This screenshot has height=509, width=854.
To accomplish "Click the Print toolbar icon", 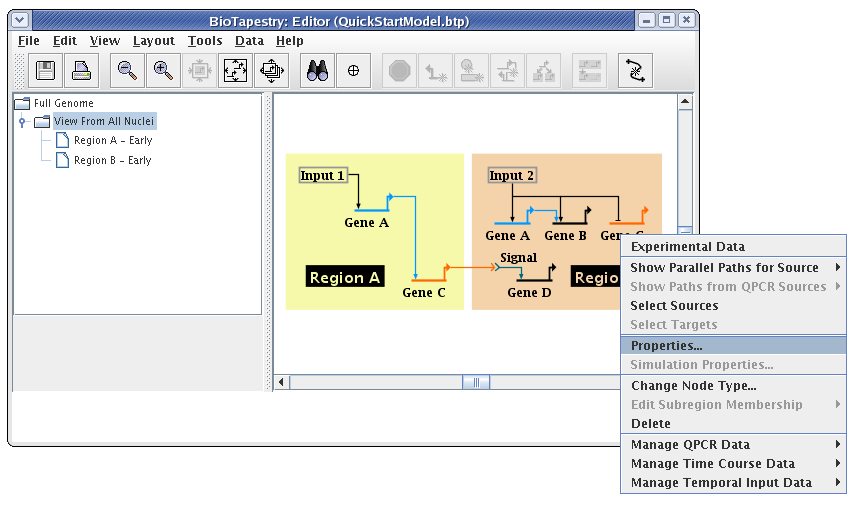I will (81, 70).
